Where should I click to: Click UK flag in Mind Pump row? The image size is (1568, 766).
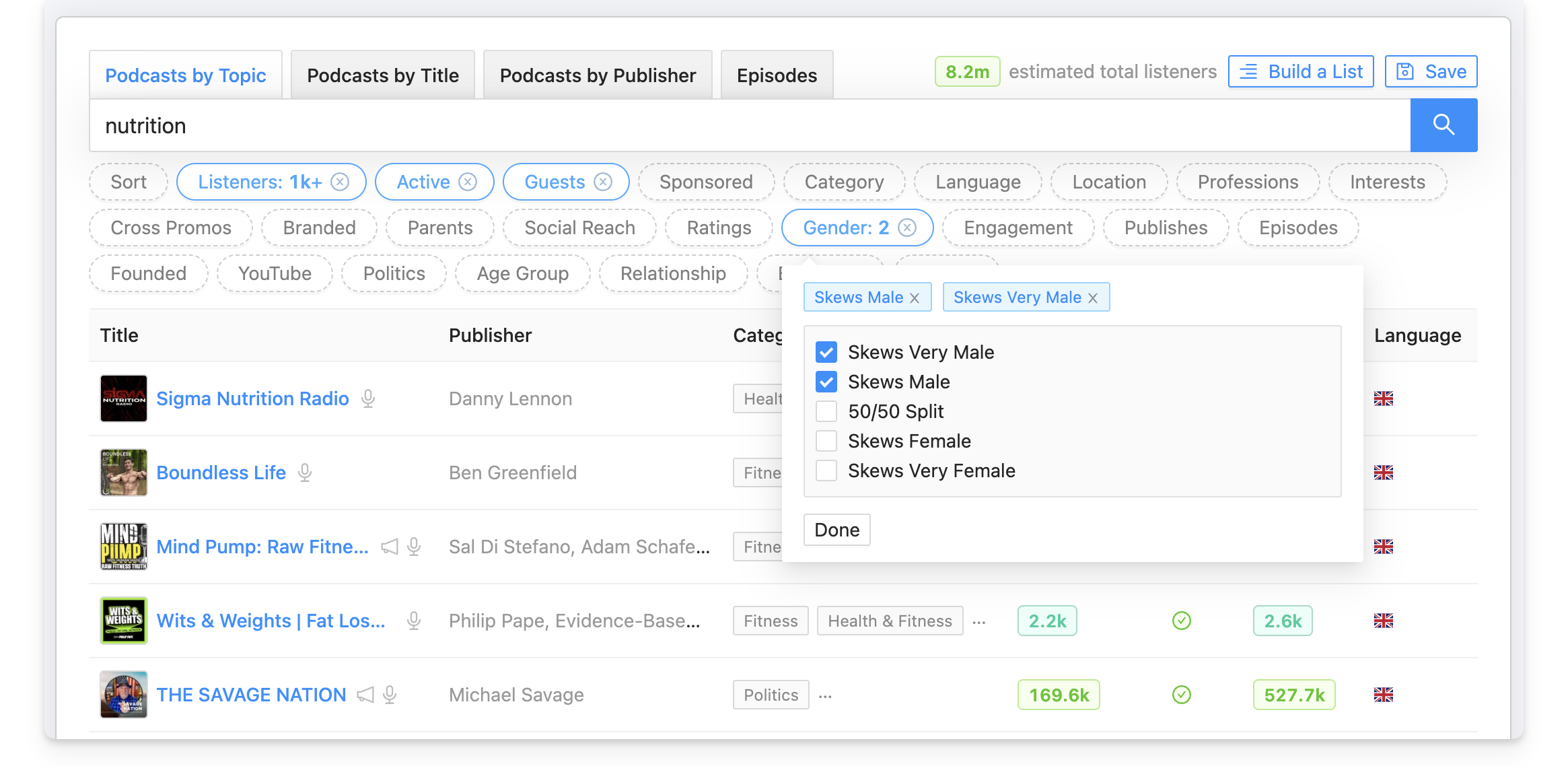1384,547
